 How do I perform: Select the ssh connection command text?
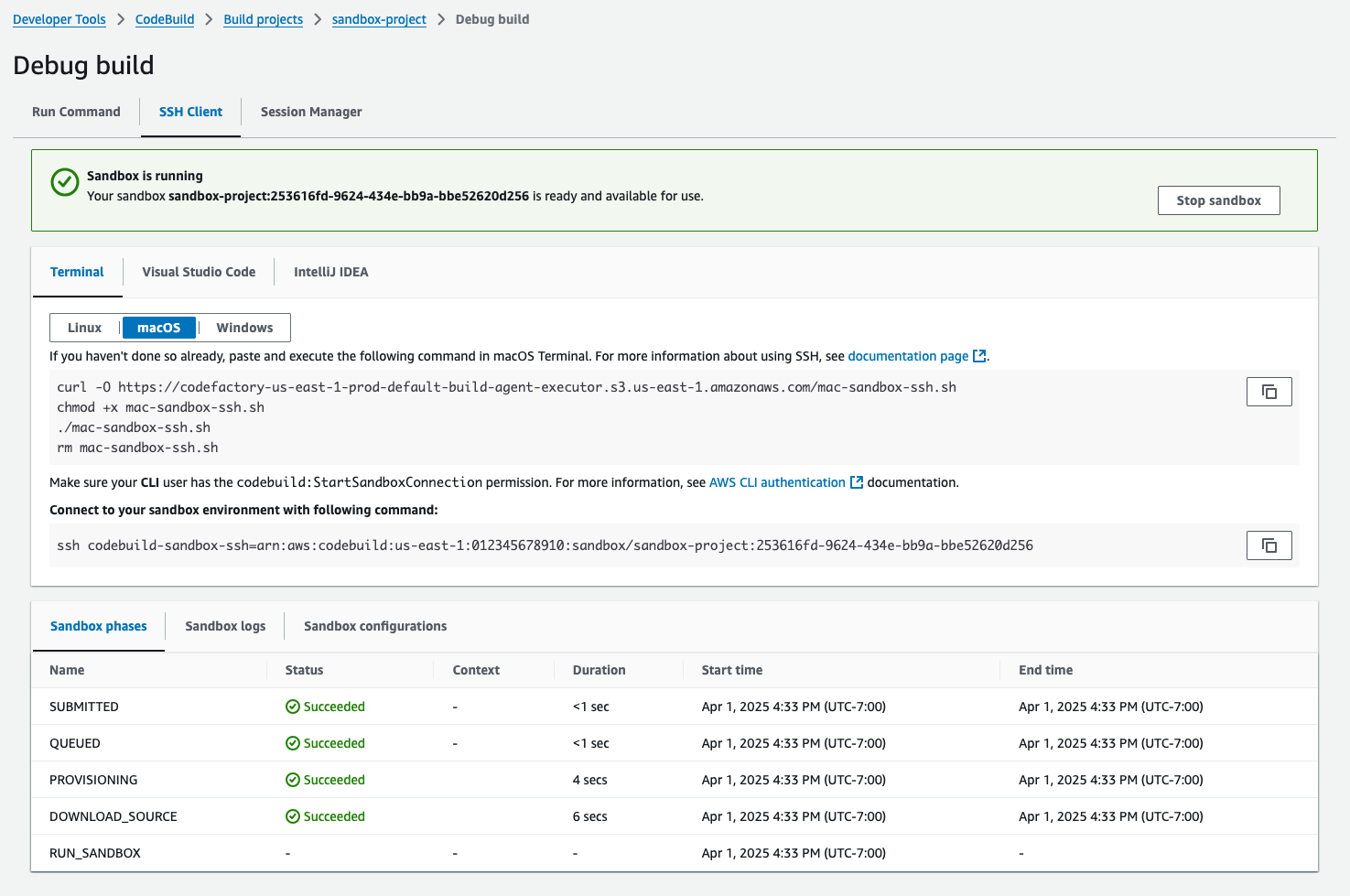[x=545, y=545]
